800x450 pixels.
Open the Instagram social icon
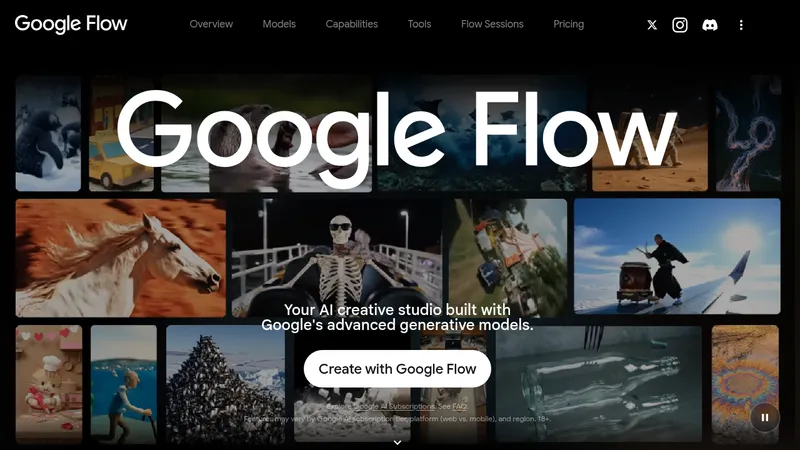point(680,25)
